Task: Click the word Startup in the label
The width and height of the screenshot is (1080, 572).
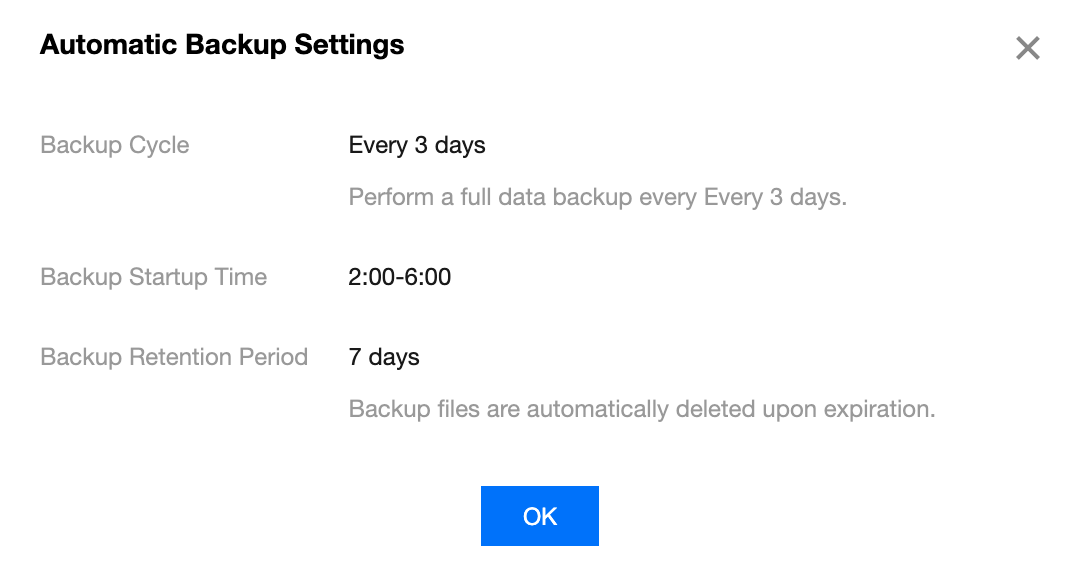Action: pos(170,277)
